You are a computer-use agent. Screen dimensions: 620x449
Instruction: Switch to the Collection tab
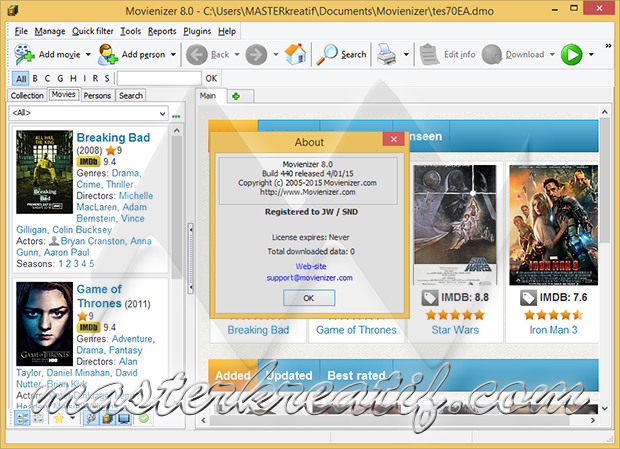coord(27,96)
